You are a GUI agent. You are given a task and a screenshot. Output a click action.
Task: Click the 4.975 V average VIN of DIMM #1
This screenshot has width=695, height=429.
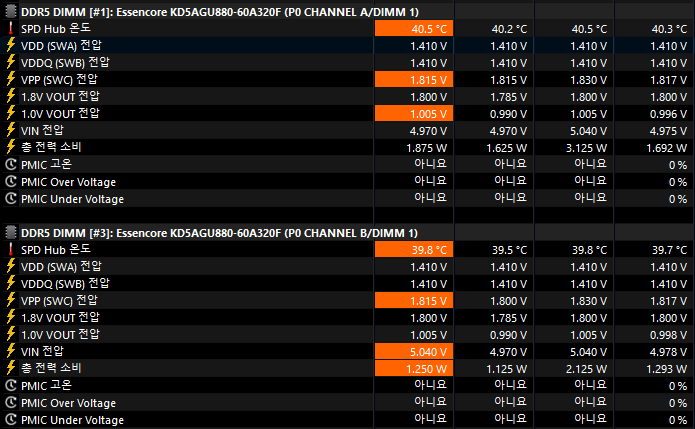668,131
